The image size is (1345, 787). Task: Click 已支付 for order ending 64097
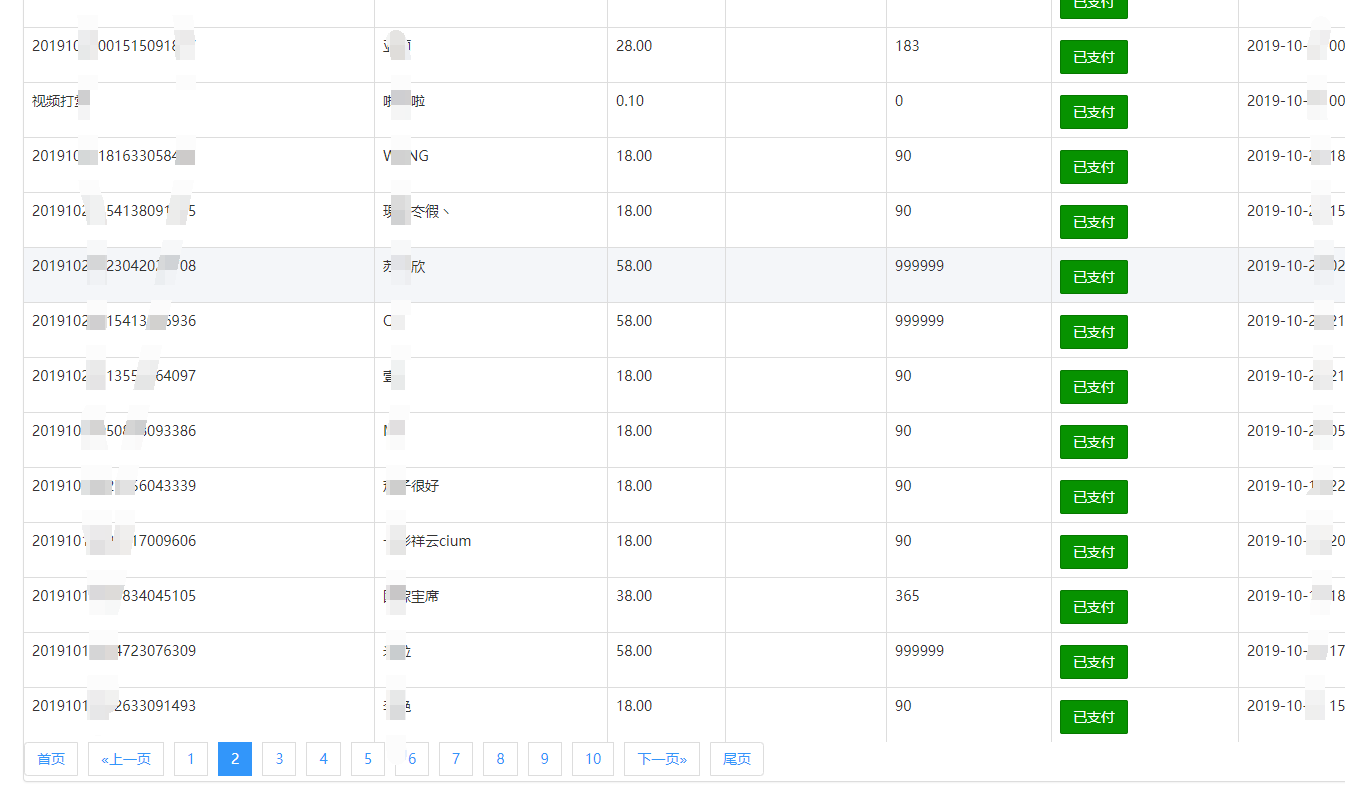coord(1094,387)
